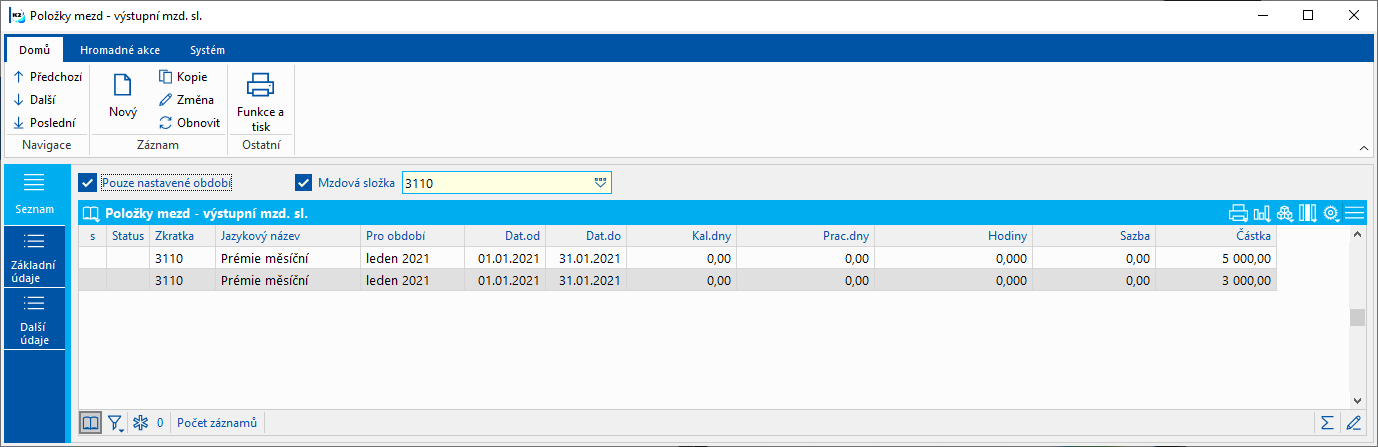Toggle Mzdová složka checkbox
This screenshot has width=1378, height=447.
point(304,183)
